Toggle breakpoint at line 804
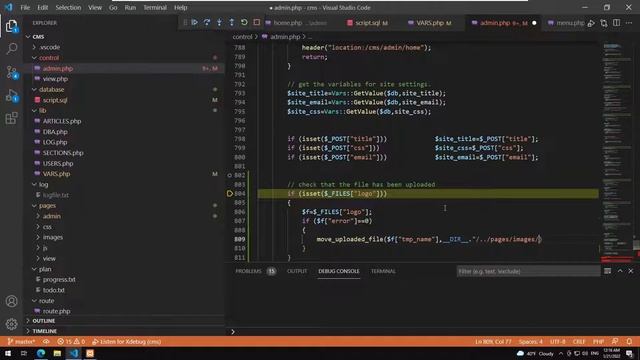640x360 pixels. pyautogui.click(x=230, y=193)
